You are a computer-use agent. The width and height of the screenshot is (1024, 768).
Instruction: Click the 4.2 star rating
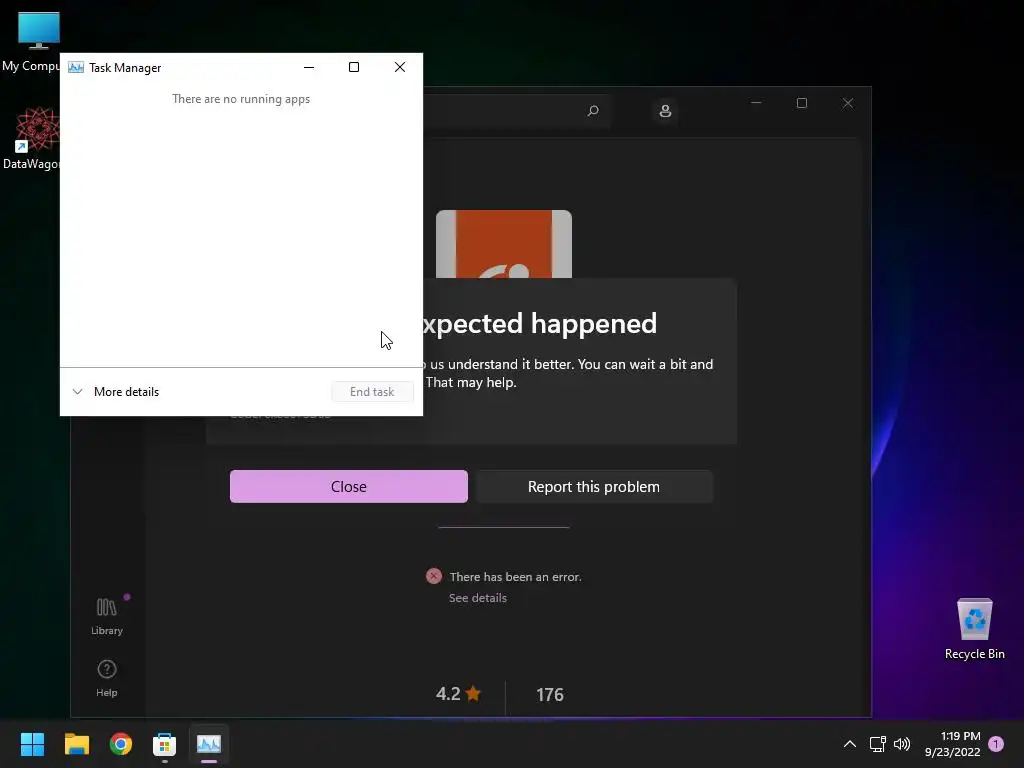click(x=458, y=694)
